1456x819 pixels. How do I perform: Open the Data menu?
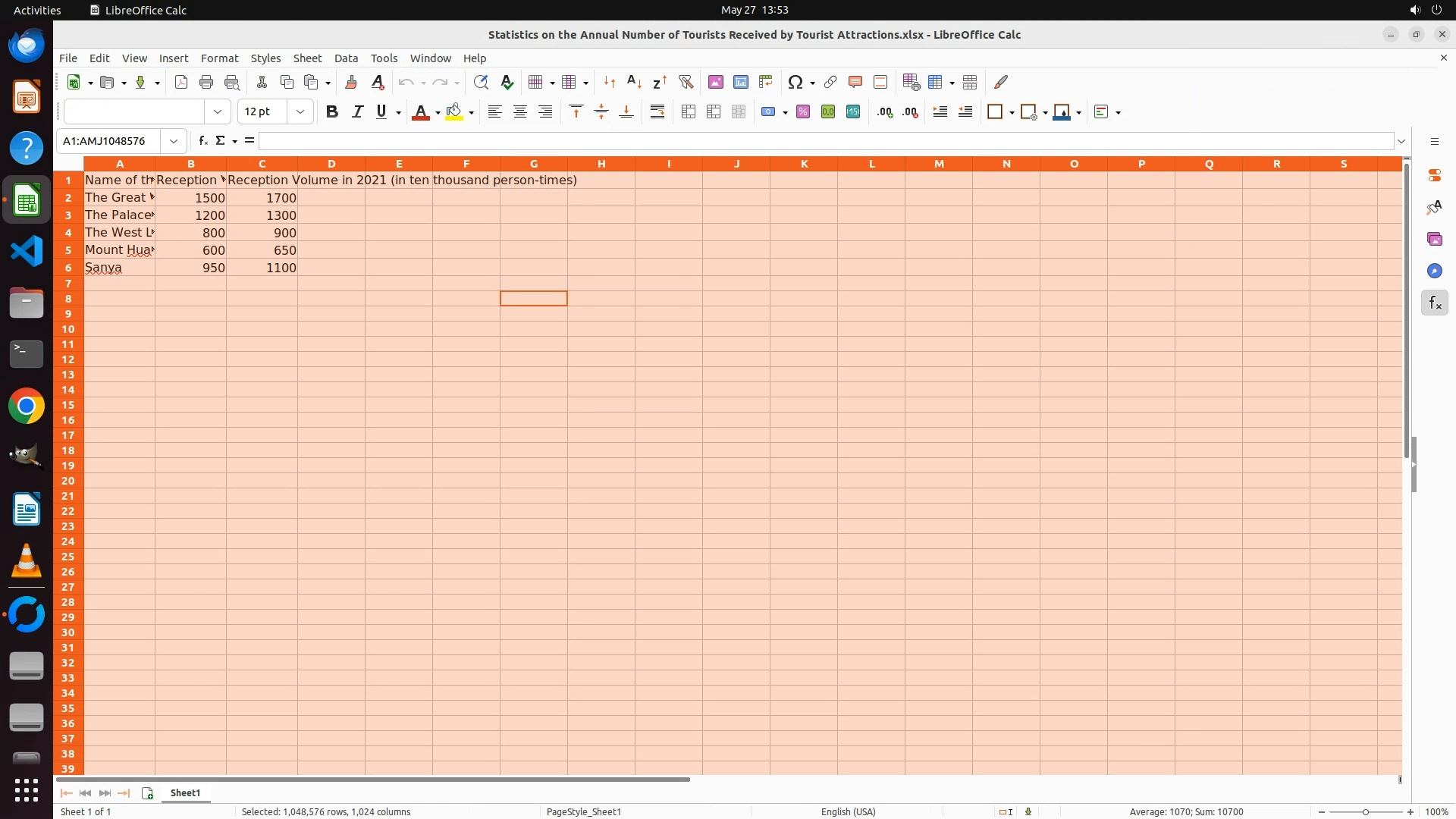pos(346,58)
